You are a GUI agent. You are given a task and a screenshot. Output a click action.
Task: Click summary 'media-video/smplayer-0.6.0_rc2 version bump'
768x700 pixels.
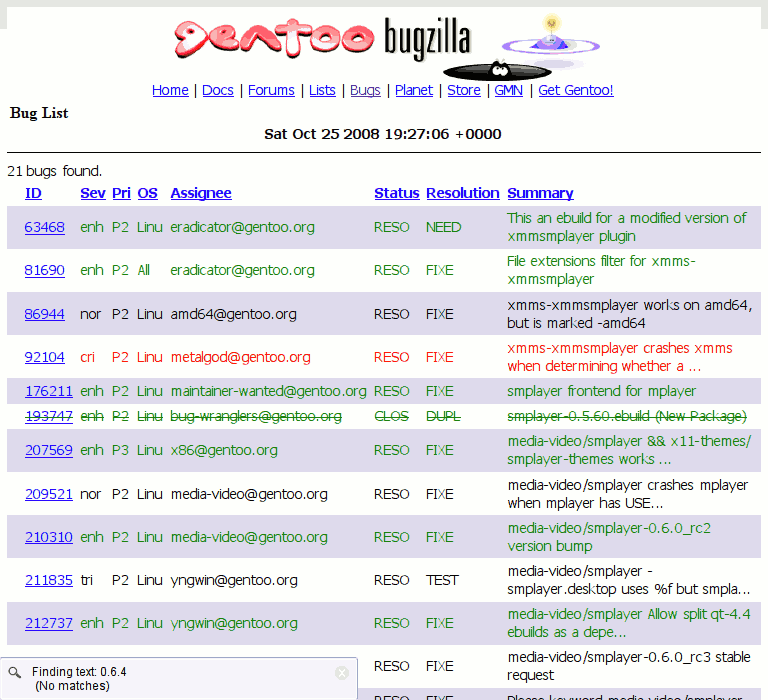click(609, 537)
